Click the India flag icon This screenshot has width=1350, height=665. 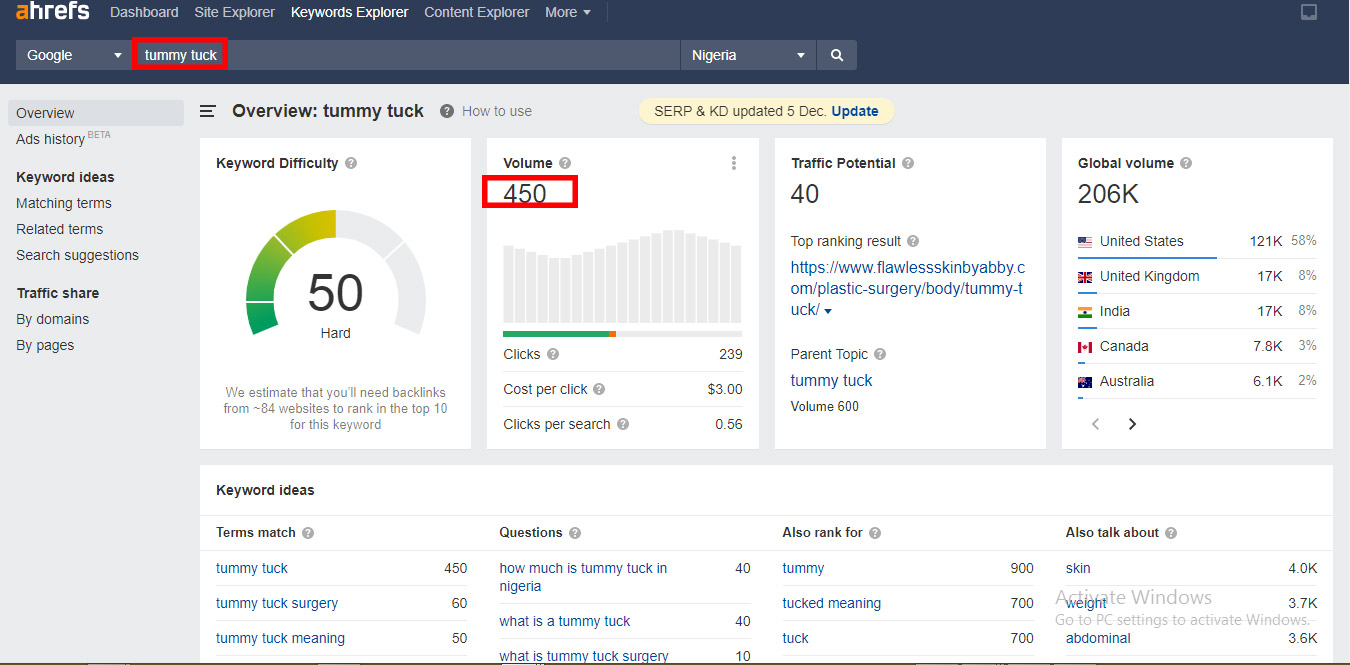tap(1085, 312)
